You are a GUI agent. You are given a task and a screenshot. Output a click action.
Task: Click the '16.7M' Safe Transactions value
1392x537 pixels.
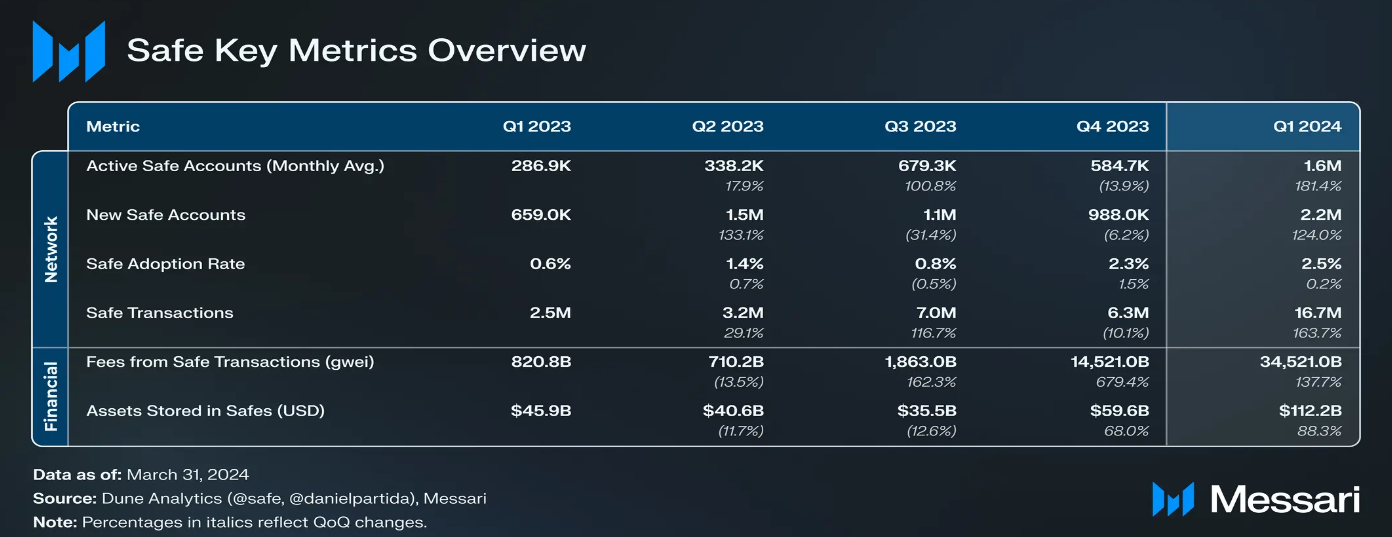(1317, 313)
